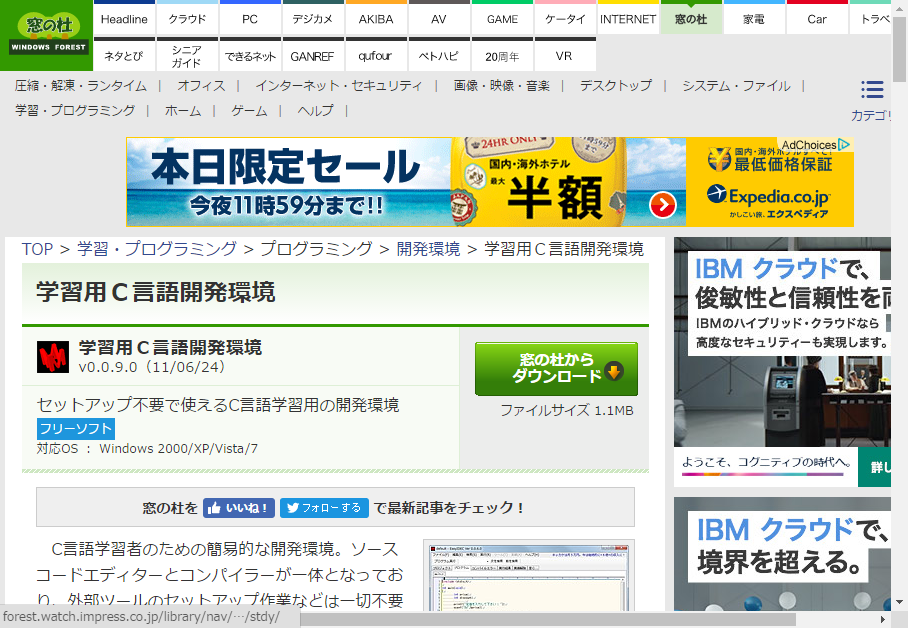The width and height of the screenshot is (908, 628).
Task: Open the GAME tab
Action: (x=502, y=19)
